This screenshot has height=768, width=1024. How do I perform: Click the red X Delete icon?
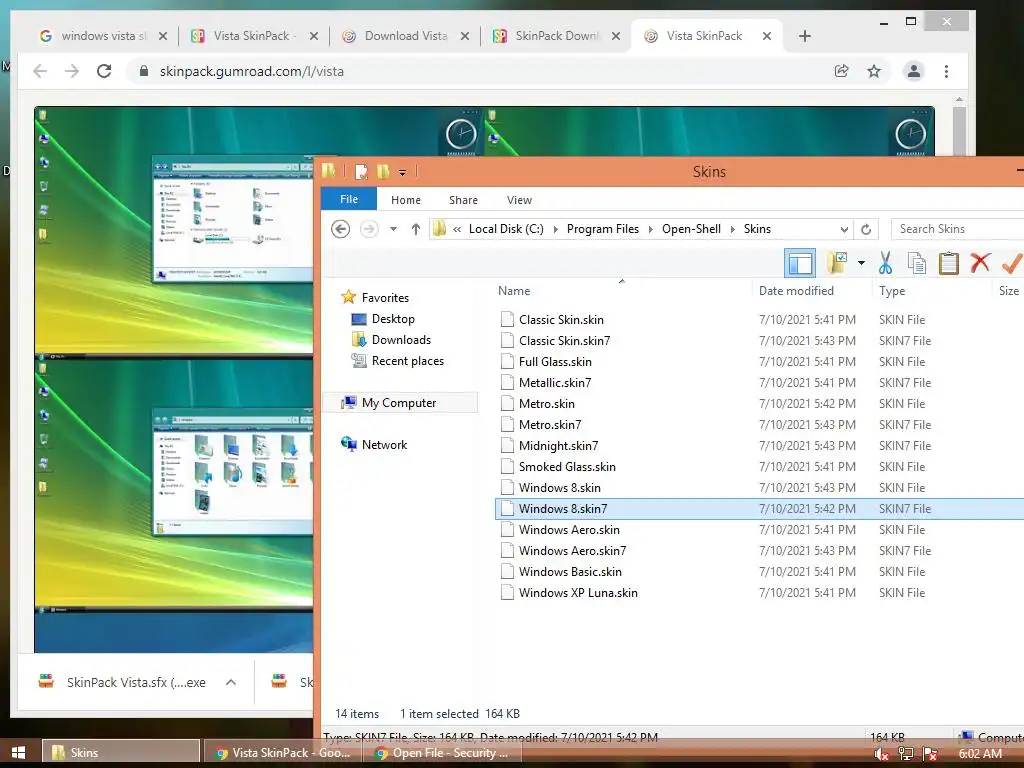pos(980,263)
